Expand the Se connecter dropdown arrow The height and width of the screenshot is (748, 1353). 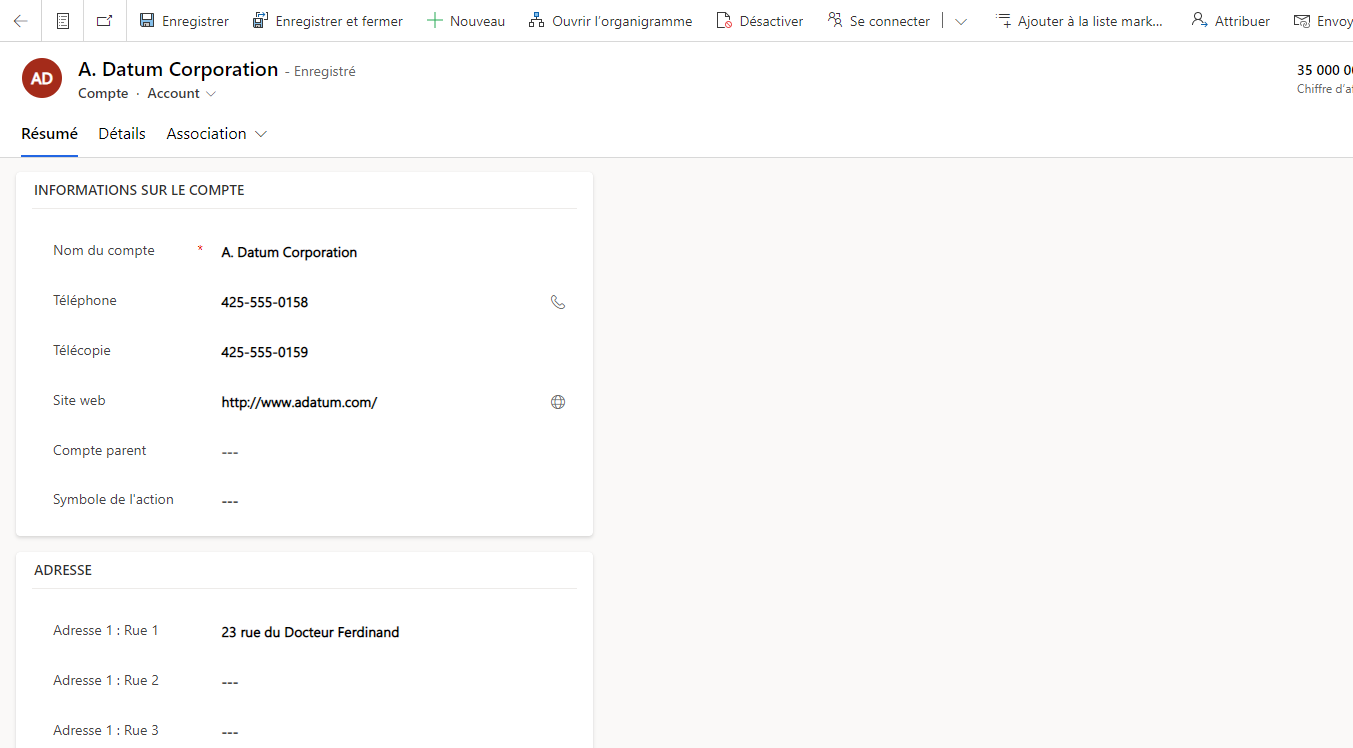point(961,21)
